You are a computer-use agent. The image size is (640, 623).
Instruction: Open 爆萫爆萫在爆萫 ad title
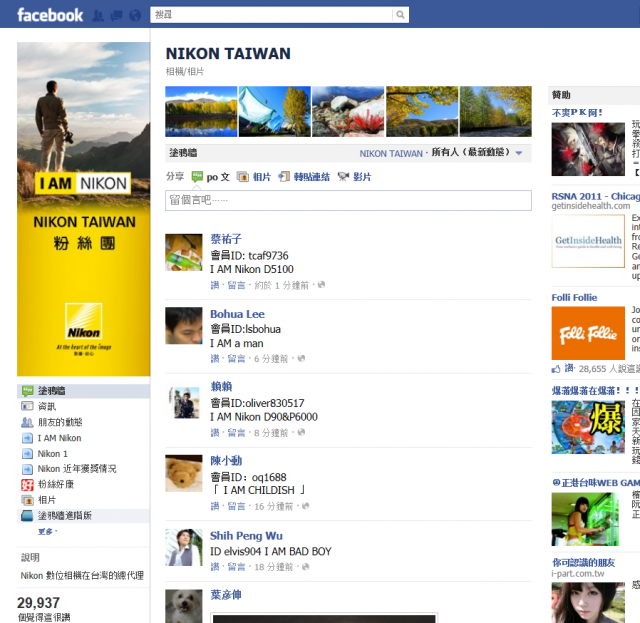click(x=596, y=391)
